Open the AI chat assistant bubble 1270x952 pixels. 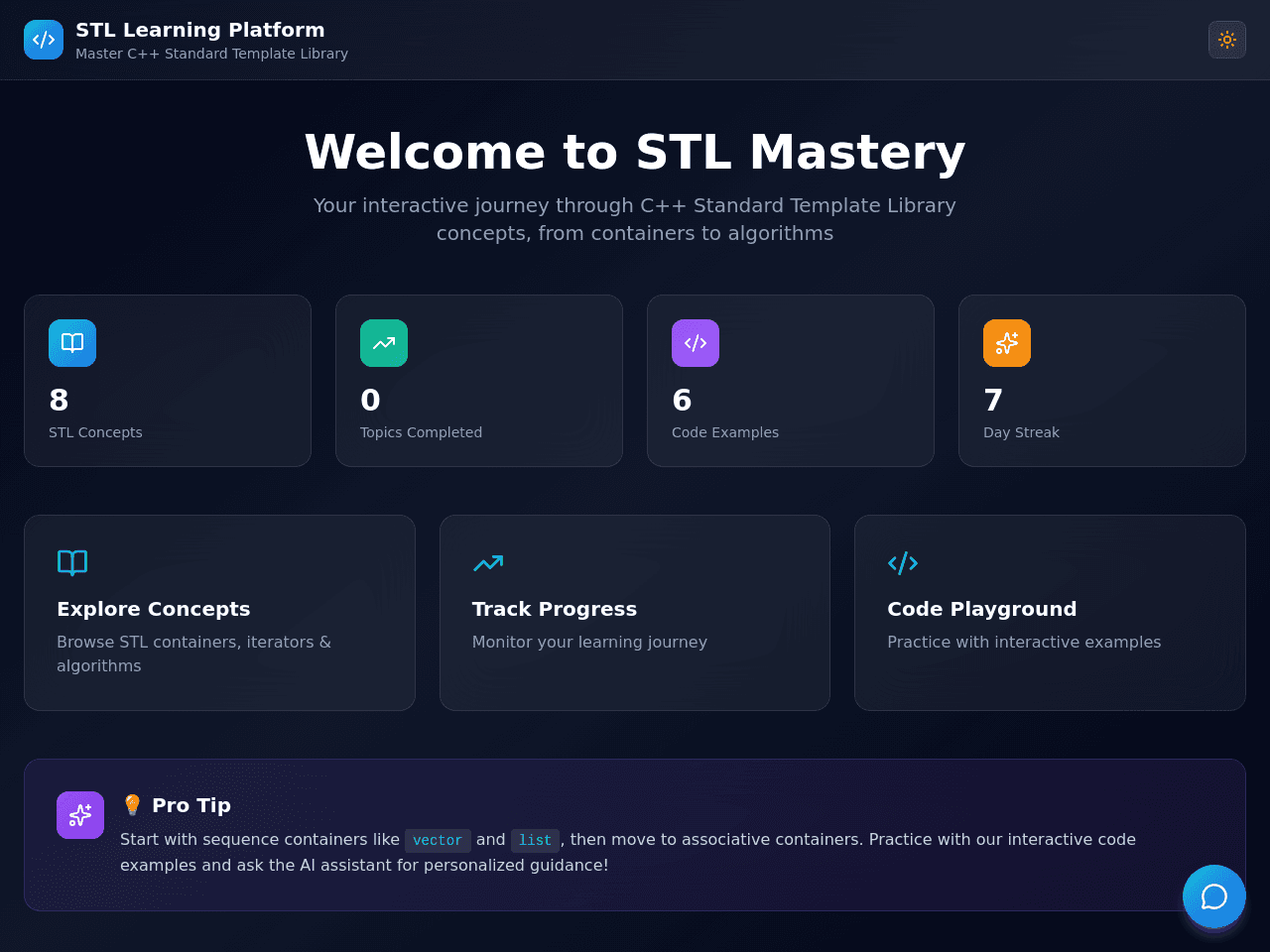point(1214,896)
